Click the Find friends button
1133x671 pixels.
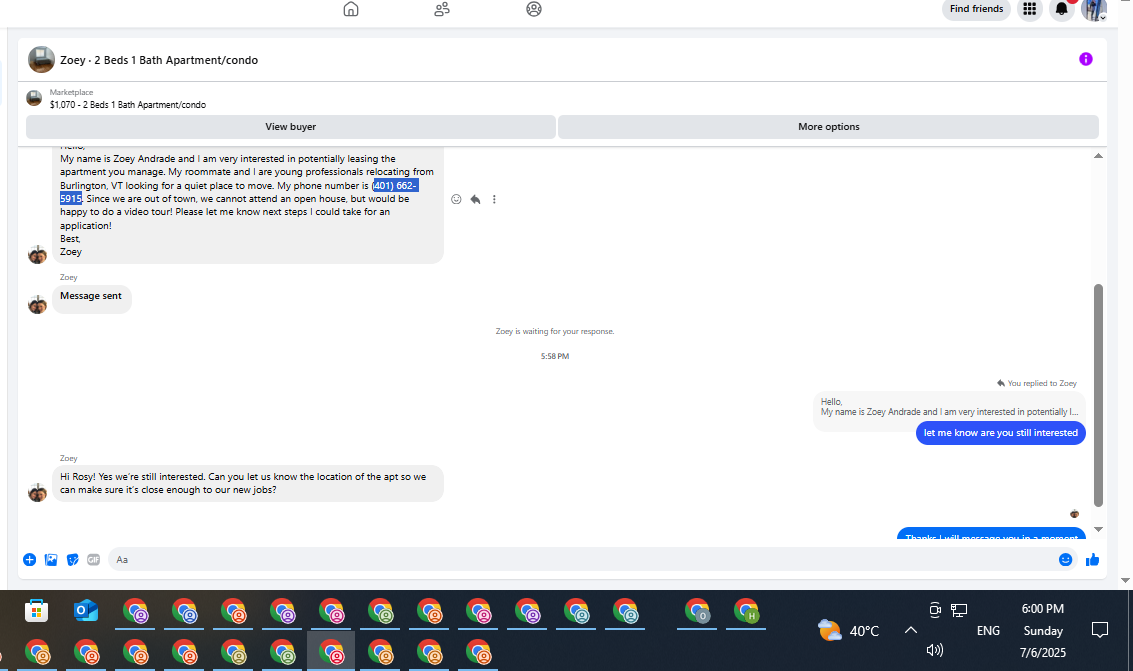[976, 9]
